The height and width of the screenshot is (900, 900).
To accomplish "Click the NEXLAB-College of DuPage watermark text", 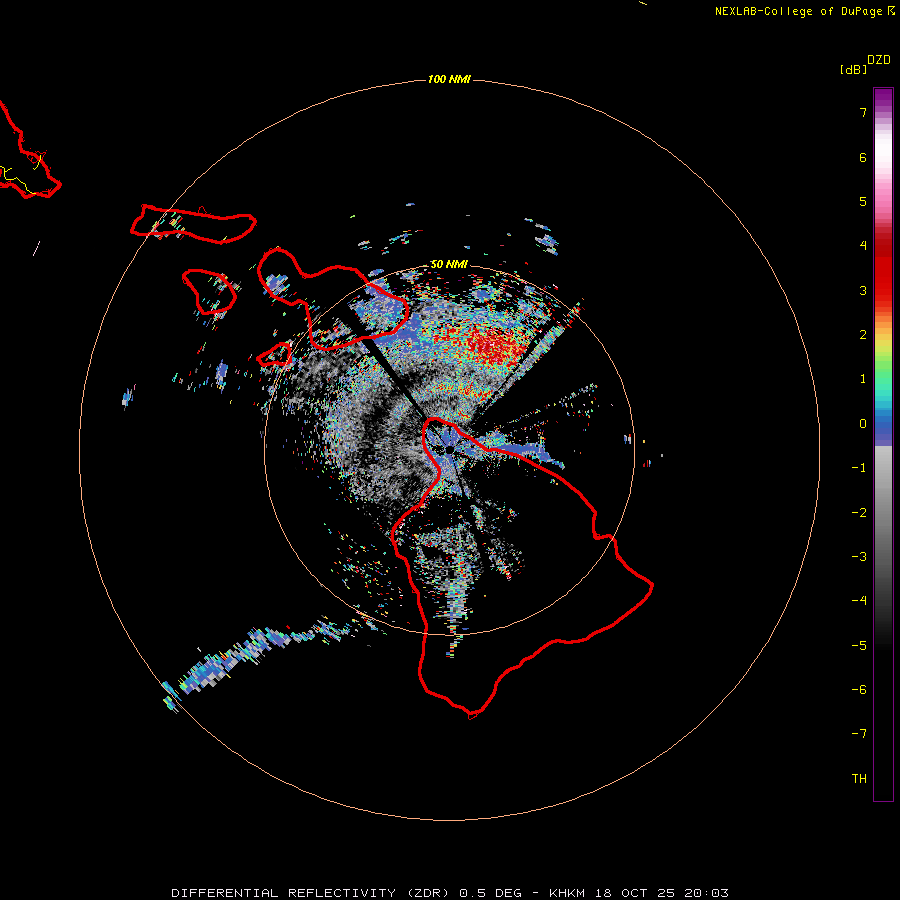I will [804, 11].
